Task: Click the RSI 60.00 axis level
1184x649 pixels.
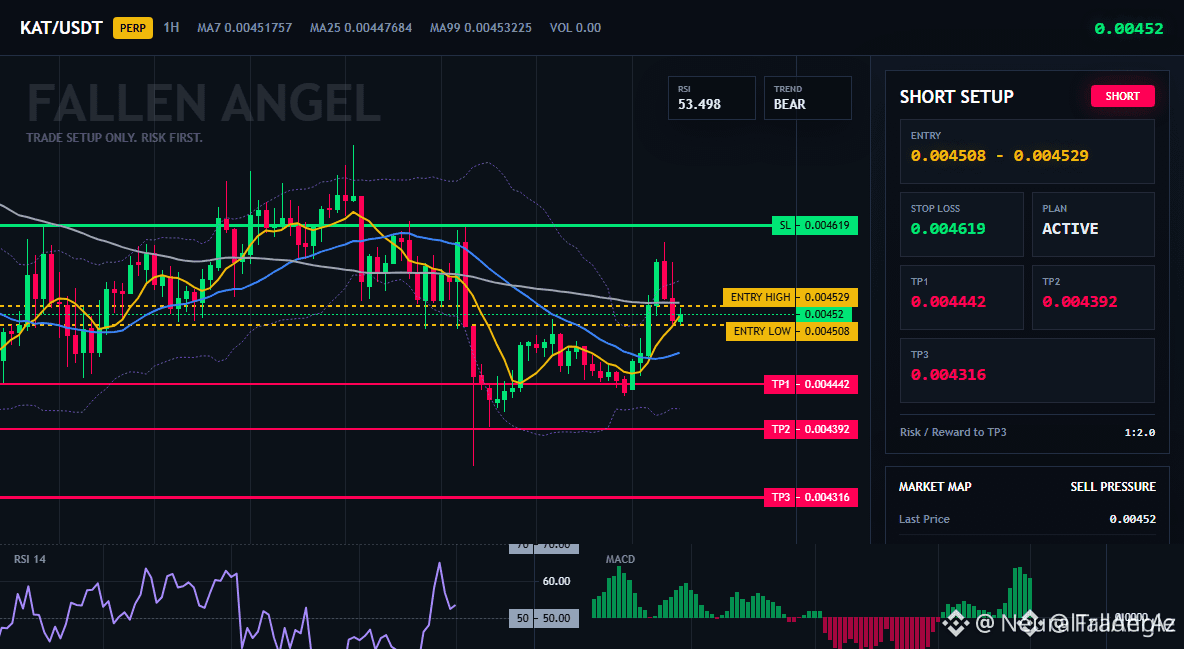Action: click(x=557, y=581)
